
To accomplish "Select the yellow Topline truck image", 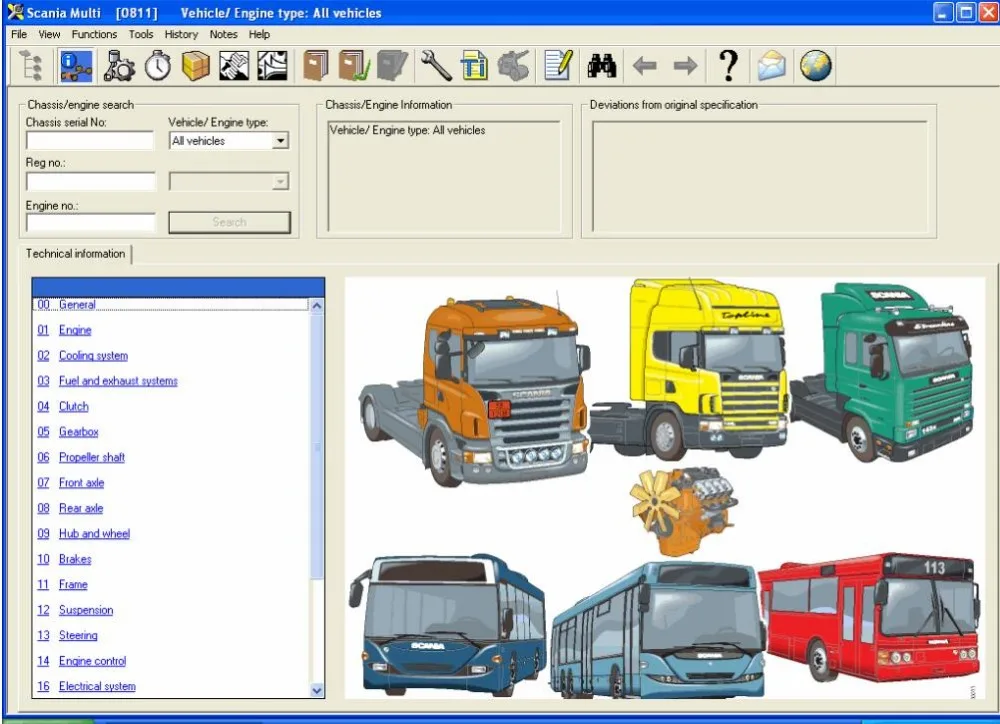I will click(x=689, y=369).
